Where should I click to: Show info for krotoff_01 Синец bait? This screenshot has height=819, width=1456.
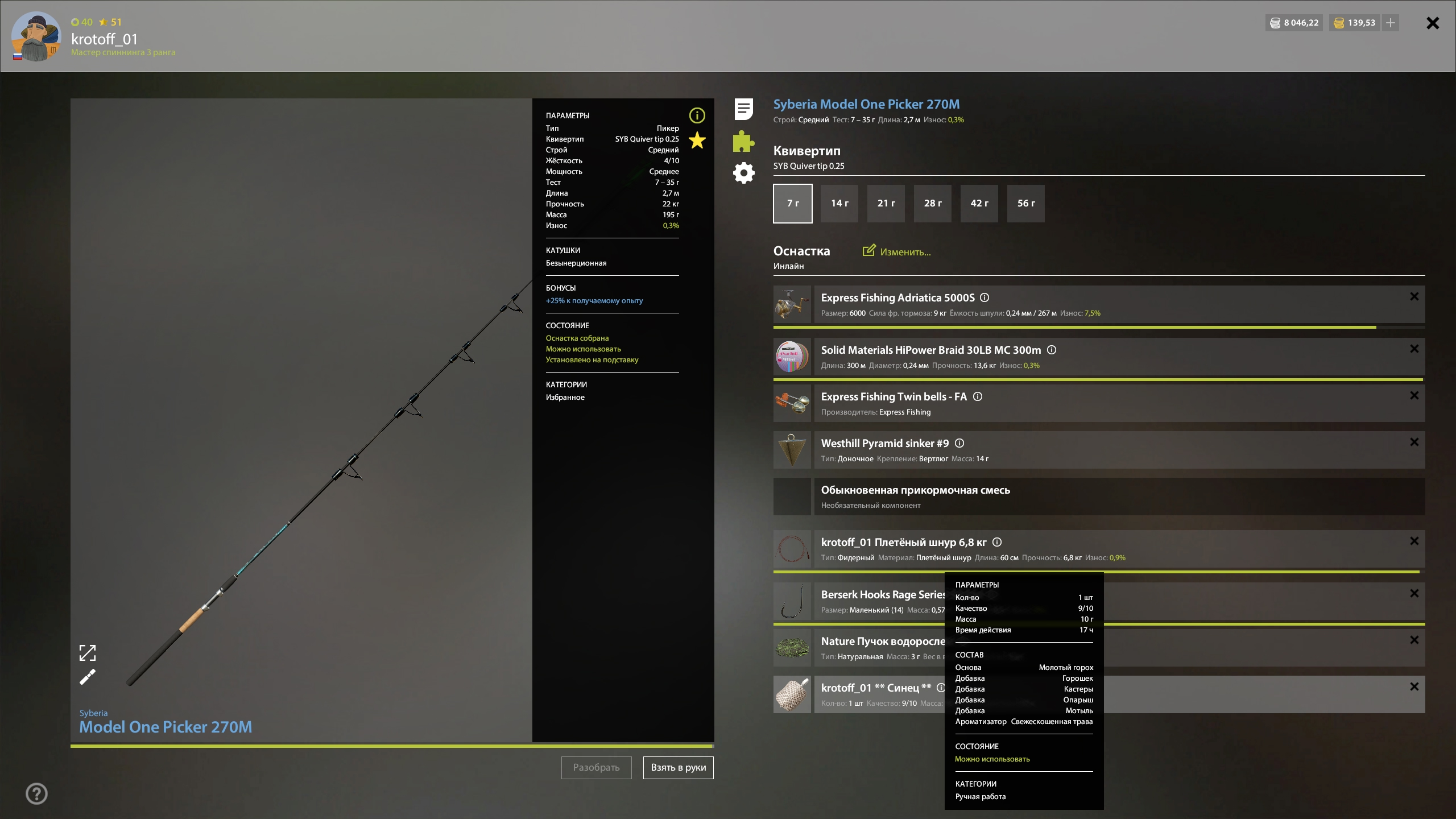pyautogui.click(x=940, y=688)
